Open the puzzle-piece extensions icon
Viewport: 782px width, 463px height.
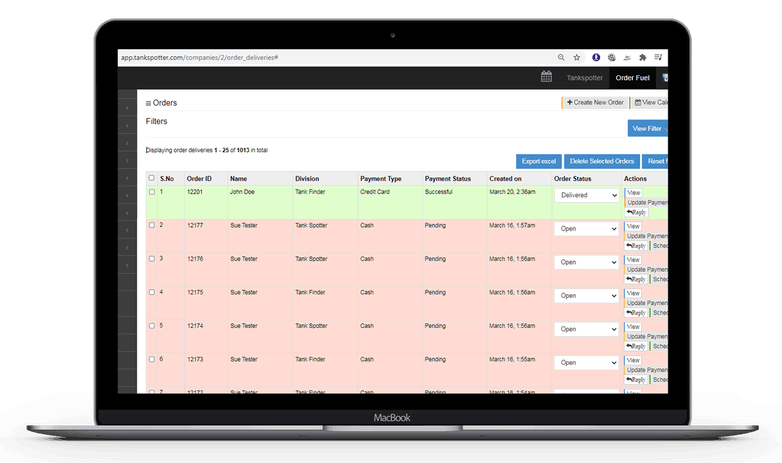643,57
